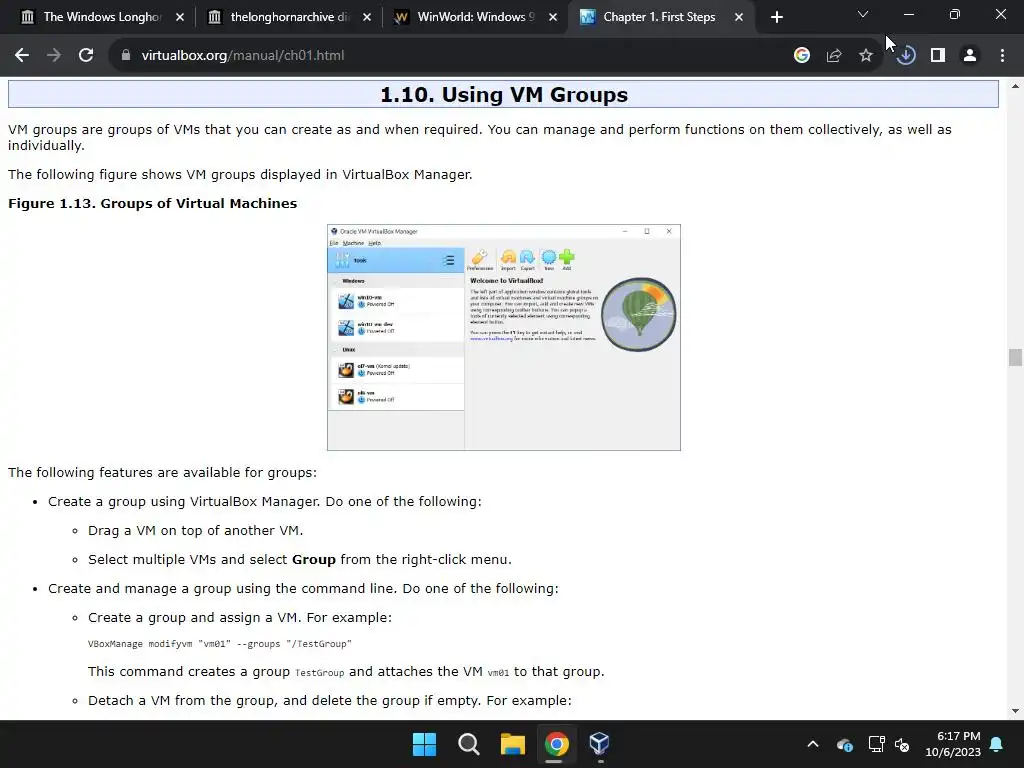
Task: Open a new browser tab
Action: [776, 18]
